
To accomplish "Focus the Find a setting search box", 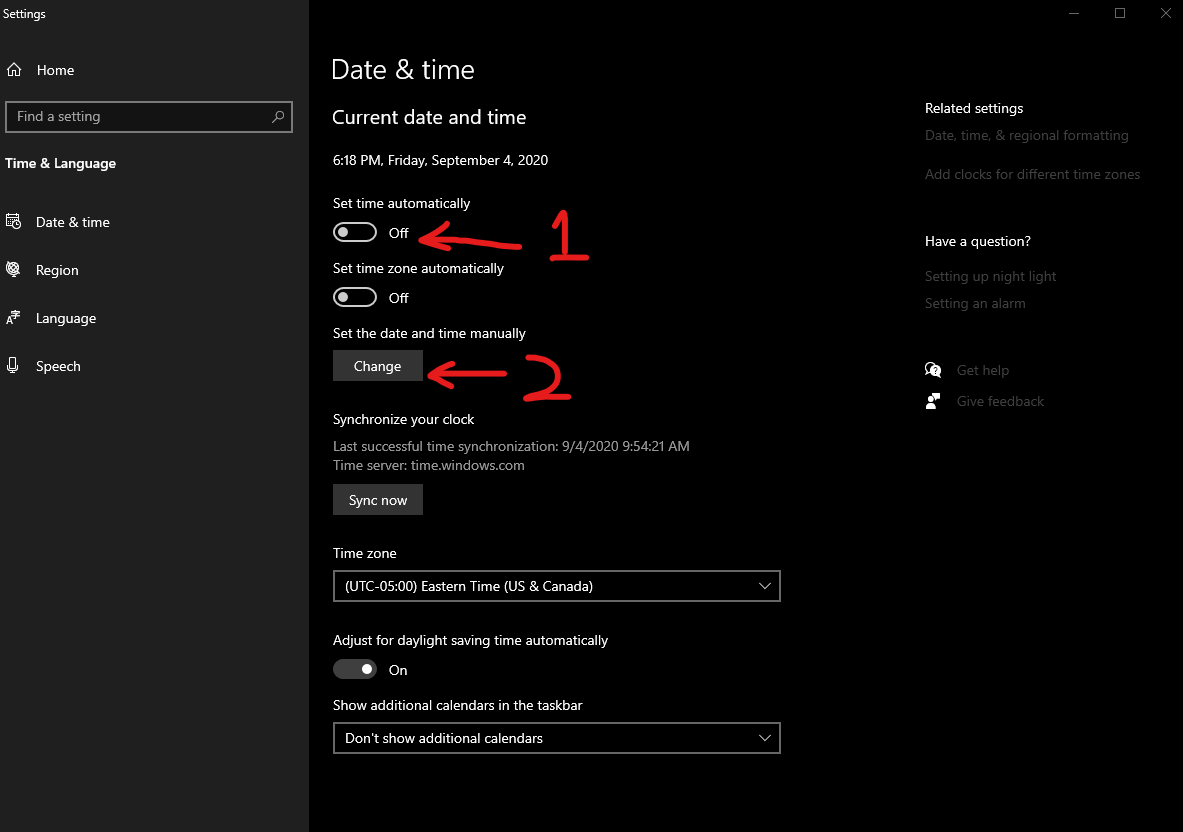I will [140, 117].
